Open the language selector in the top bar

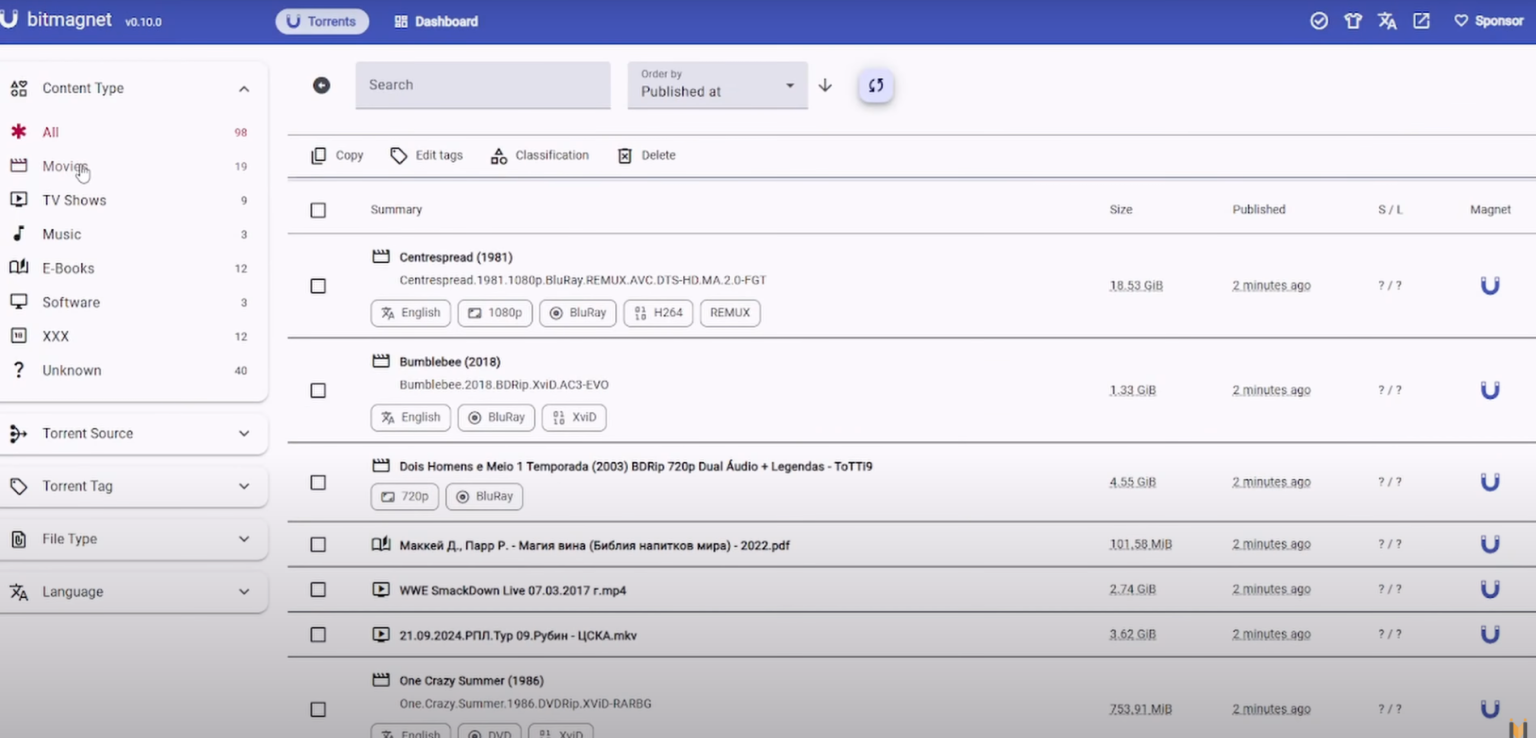1387,20
